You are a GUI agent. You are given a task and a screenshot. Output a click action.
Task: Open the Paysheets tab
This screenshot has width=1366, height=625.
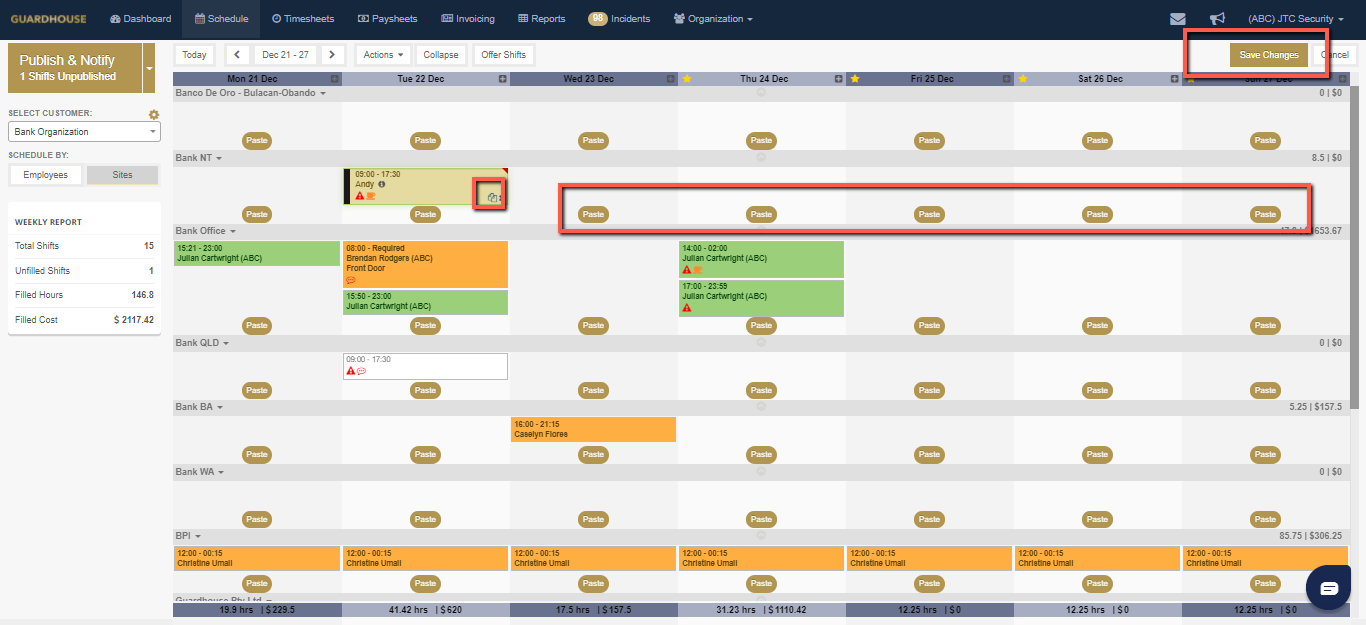(388, 19)
